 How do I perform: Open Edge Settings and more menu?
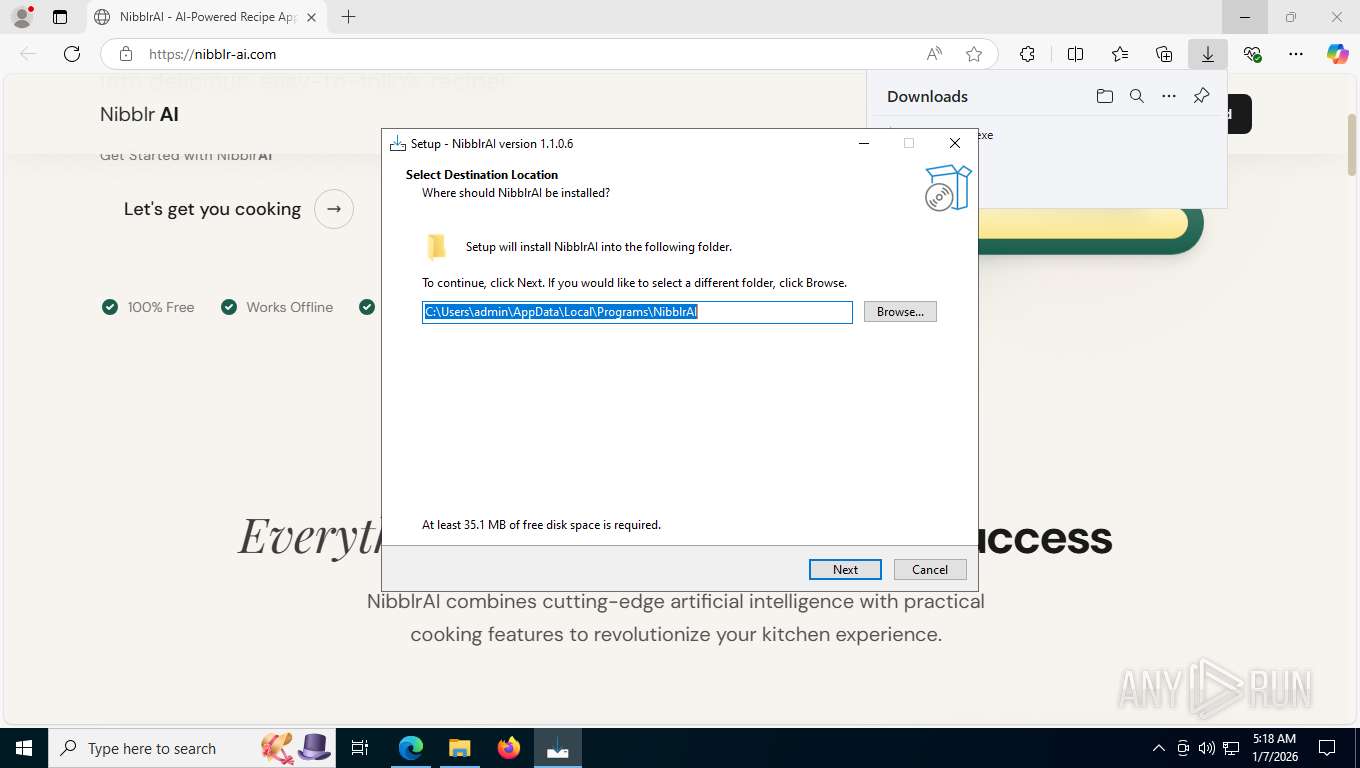tap(1296, 54)
